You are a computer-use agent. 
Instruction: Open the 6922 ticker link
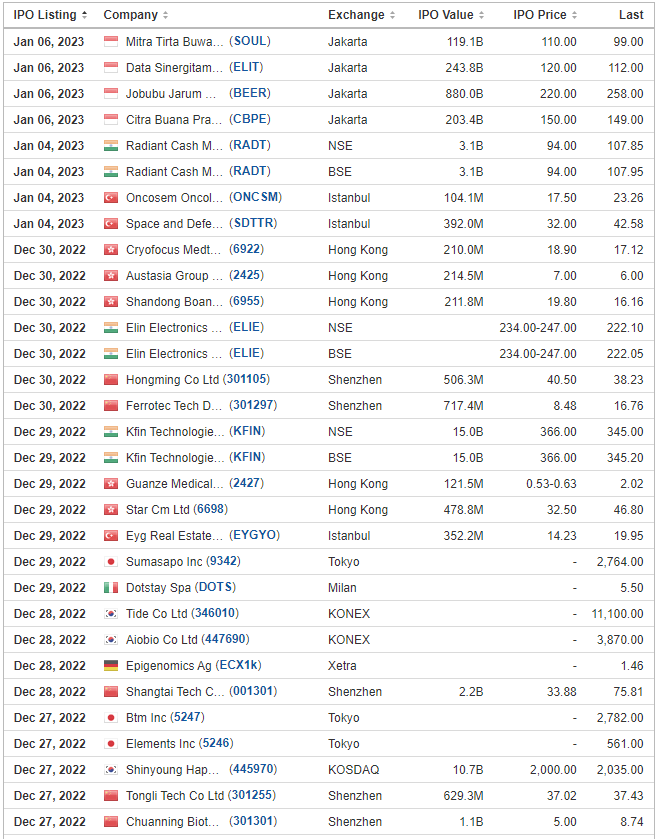coord(247,249)
